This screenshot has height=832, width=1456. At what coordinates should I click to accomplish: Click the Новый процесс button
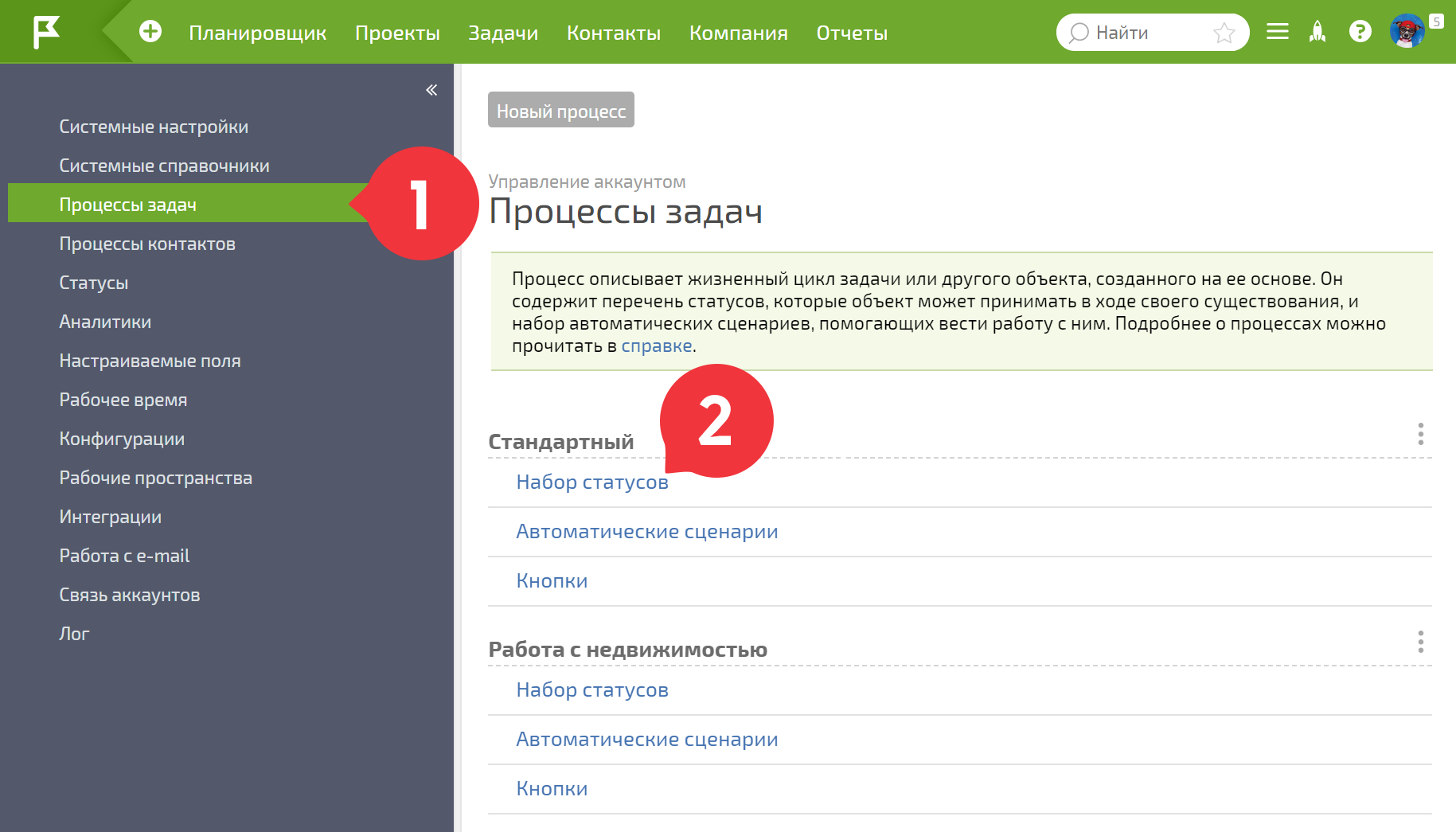(561, 110)
